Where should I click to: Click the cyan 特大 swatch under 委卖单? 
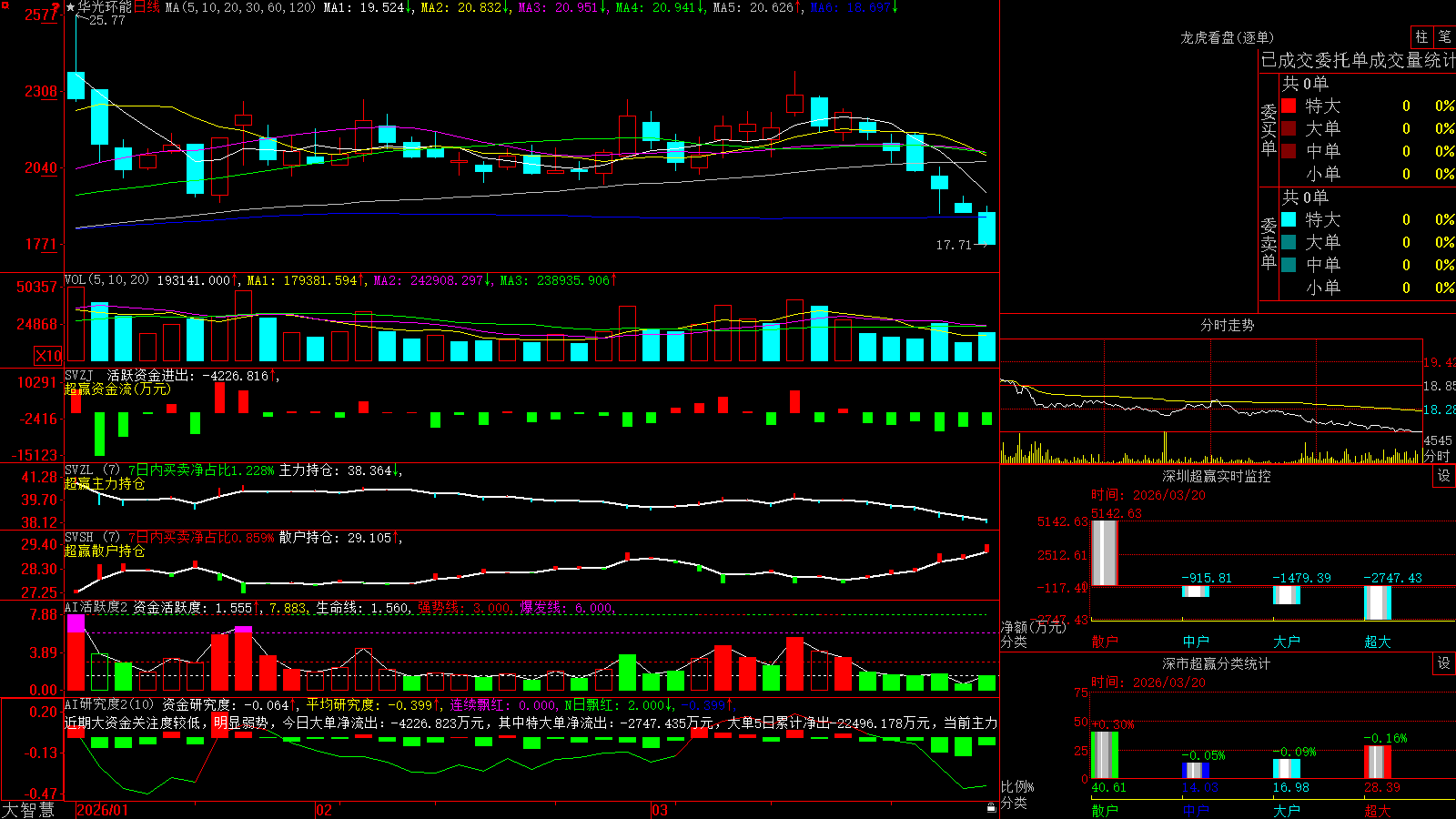coord(1289,219)
